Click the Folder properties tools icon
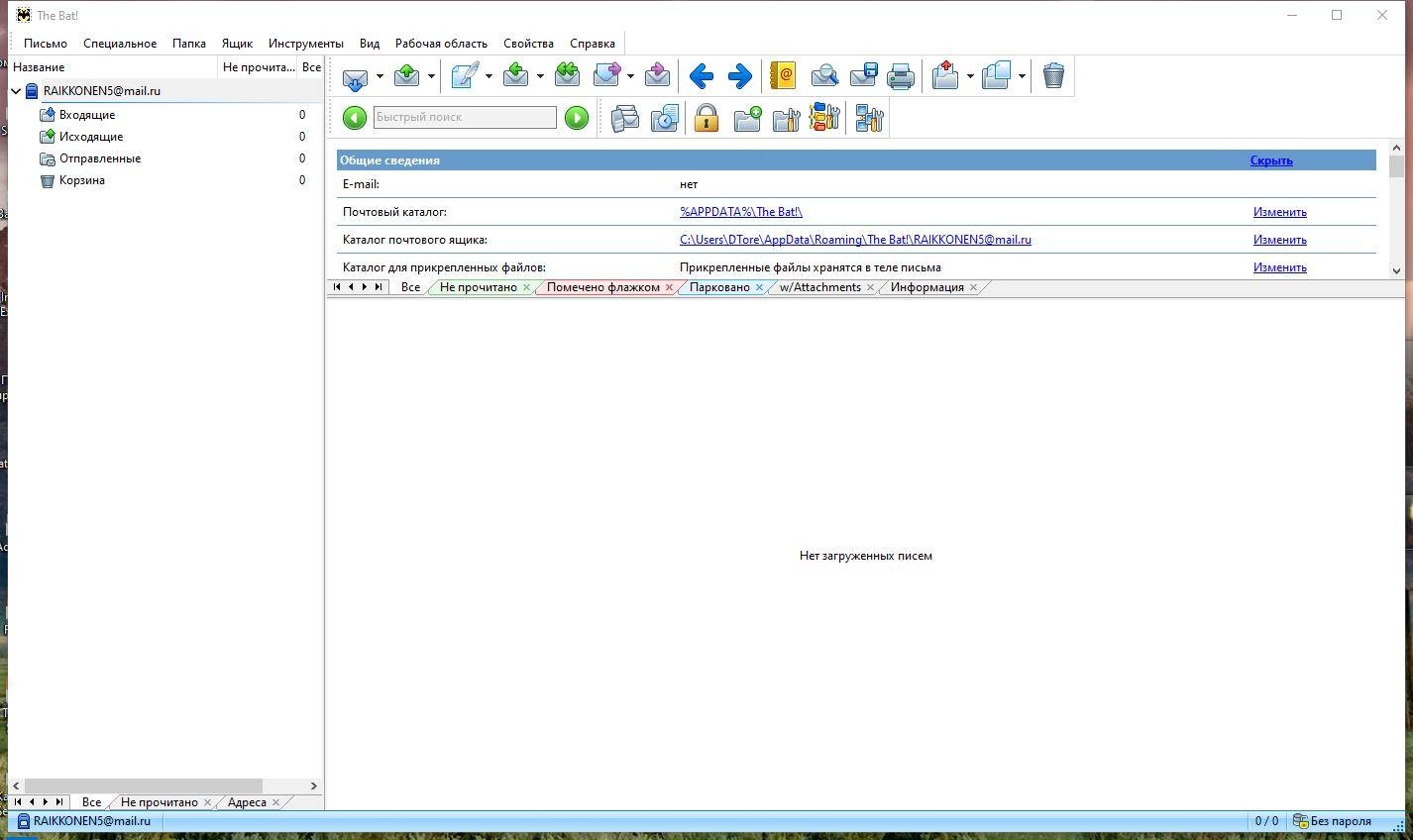This screenshot has width=1413, height=840. click(x=786, y=118)
